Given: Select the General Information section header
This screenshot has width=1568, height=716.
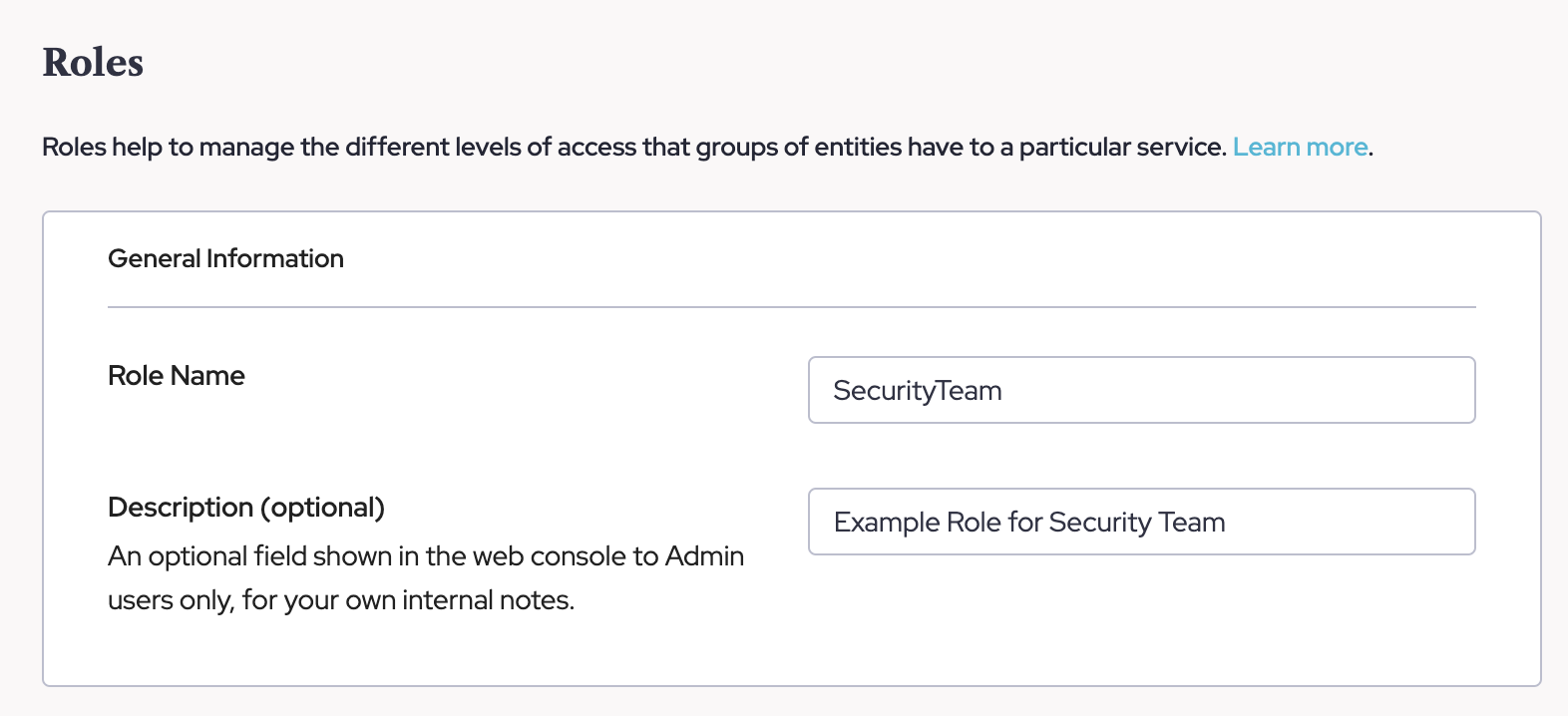Looking at the screenshot, I should pyautogui.click(x=225, y=258).
